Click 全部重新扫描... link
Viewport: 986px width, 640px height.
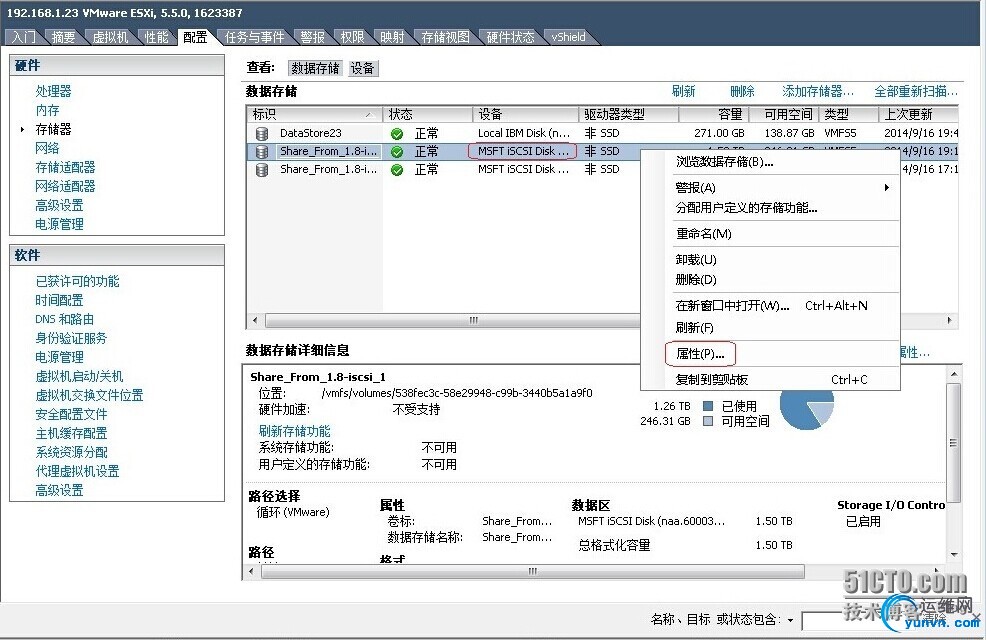916,91
